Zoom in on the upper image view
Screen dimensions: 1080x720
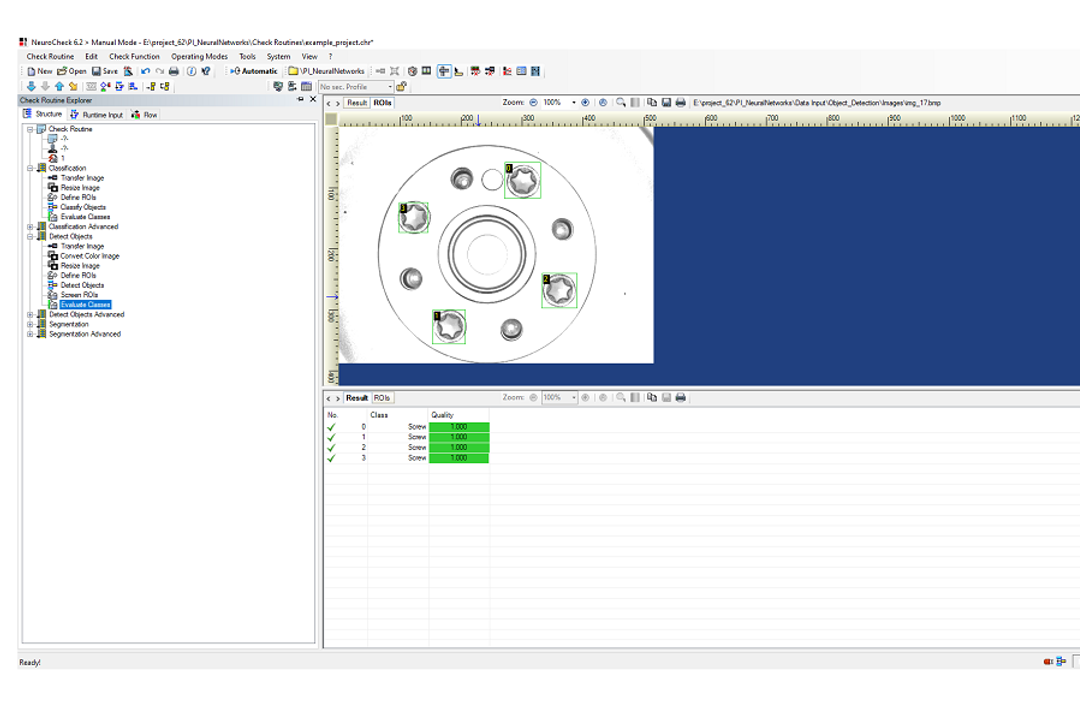[x=585, y=103]
